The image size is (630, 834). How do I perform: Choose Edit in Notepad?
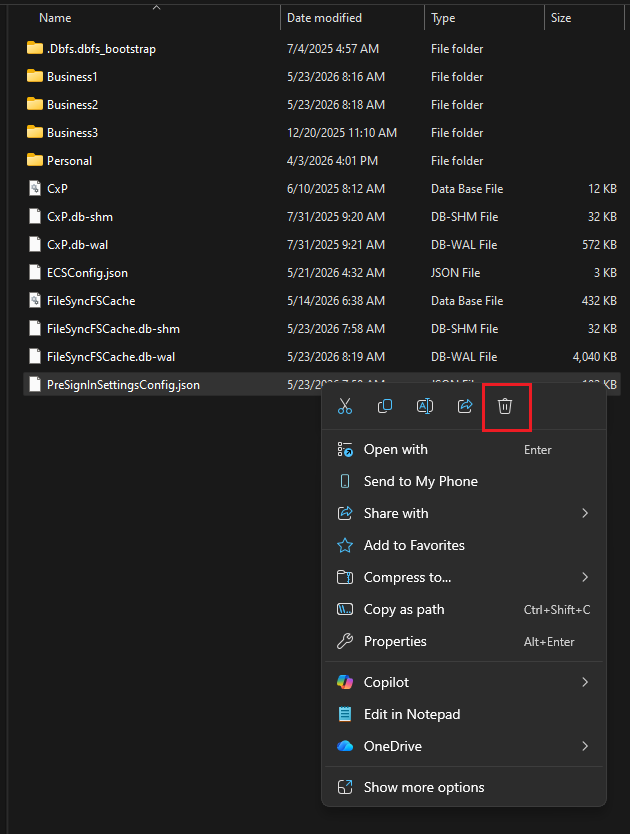(x=463, y=714)
